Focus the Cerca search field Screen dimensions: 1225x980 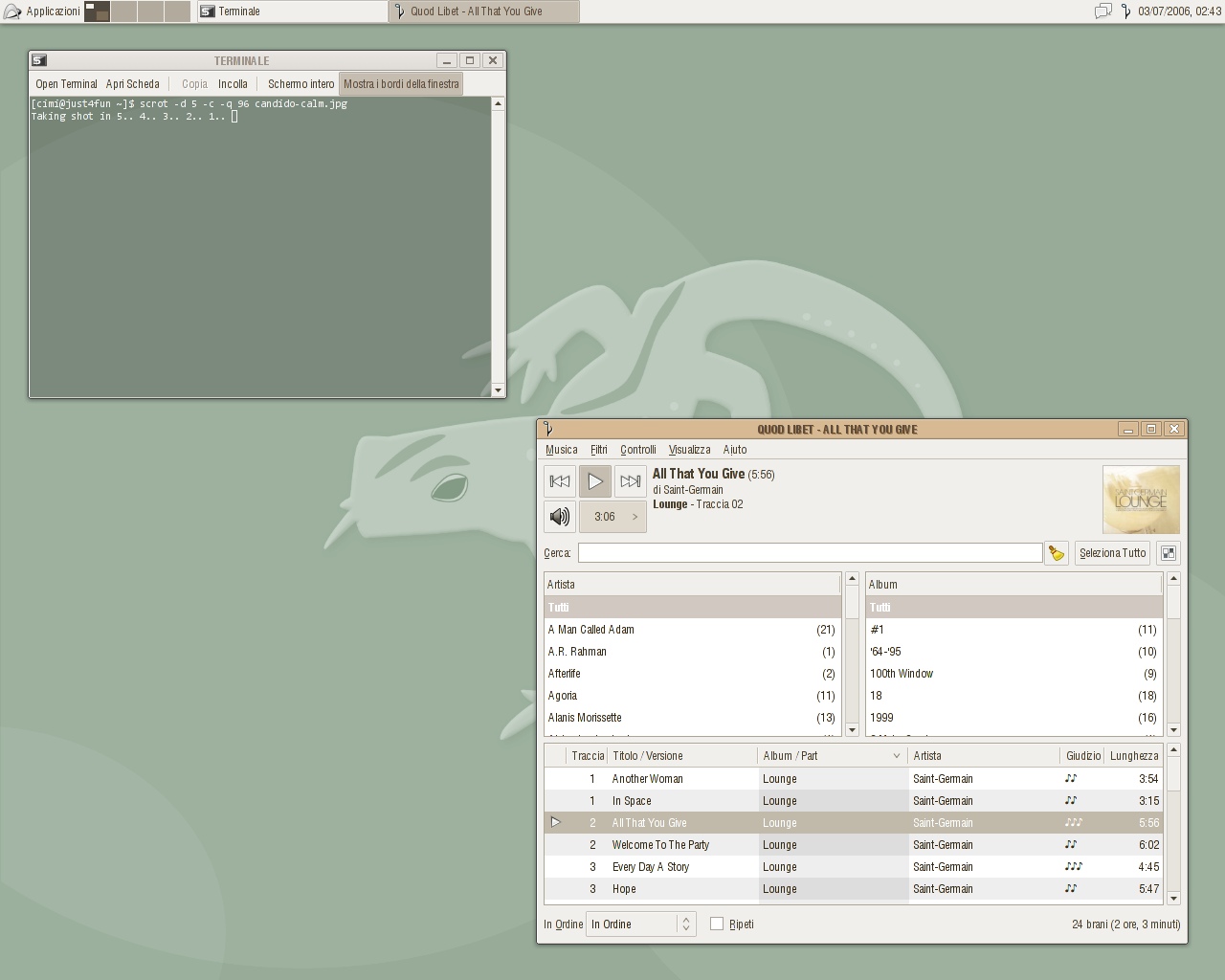(810, 553)
